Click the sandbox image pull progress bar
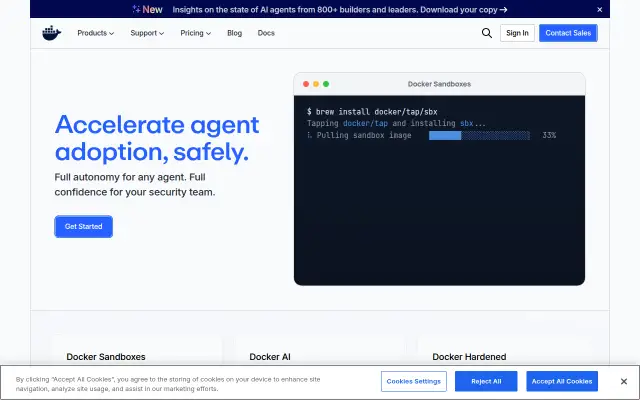Viewport: 640px width, 400px height. pyautogui.click(x=479, y=136)
